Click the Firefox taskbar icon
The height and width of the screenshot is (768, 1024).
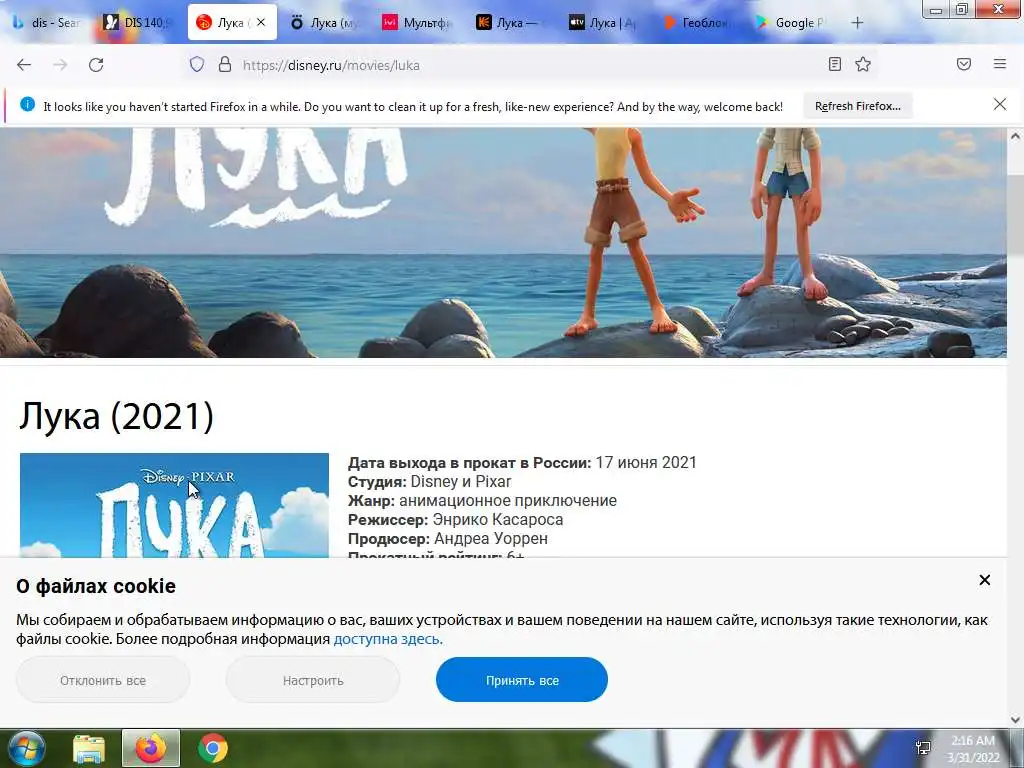[x=151, y=748]
